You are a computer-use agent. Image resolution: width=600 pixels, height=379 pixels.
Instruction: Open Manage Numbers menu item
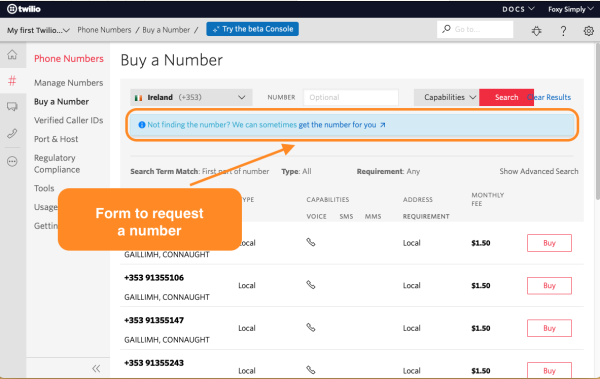pyautogui.click(x=68, y=83)
